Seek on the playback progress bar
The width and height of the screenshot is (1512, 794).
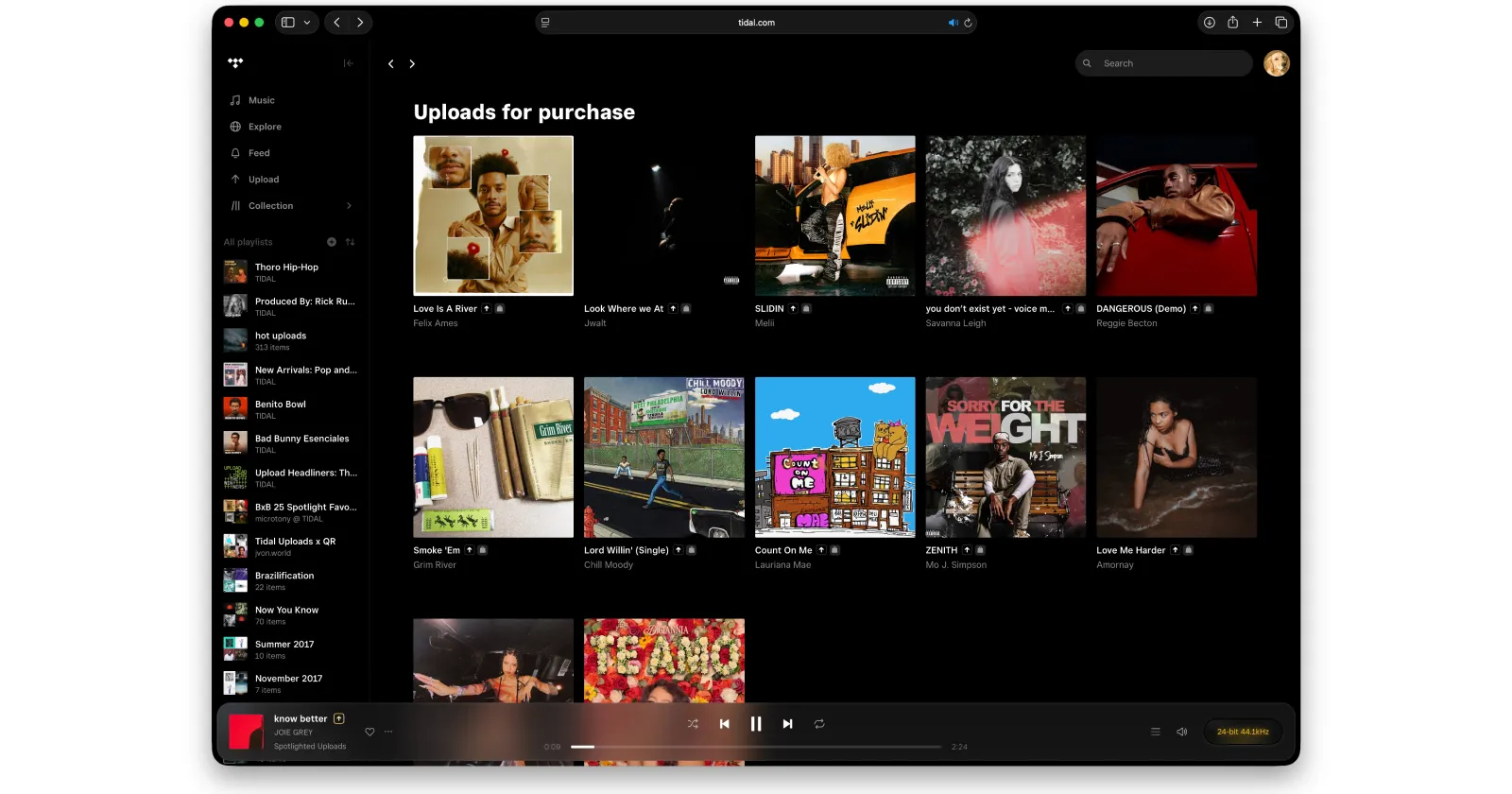coord(756,747)
